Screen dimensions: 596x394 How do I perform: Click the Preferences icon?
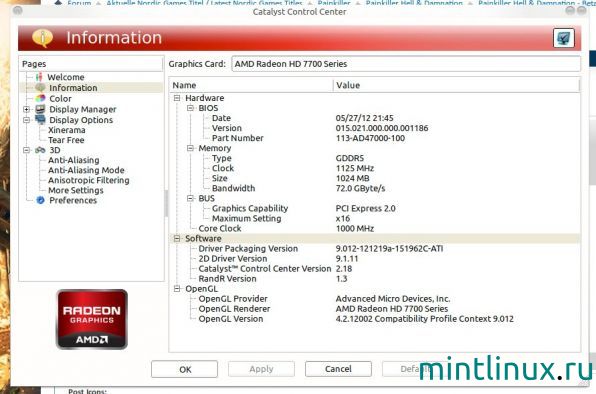click(x=40, y=200)
